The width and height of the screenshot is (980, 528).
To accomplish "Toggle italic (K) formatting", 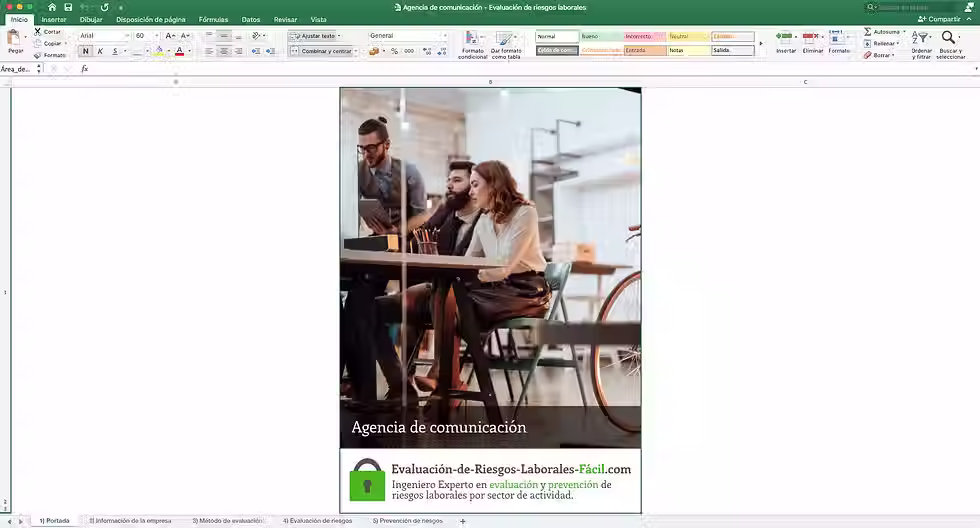I will click(100, 51).
